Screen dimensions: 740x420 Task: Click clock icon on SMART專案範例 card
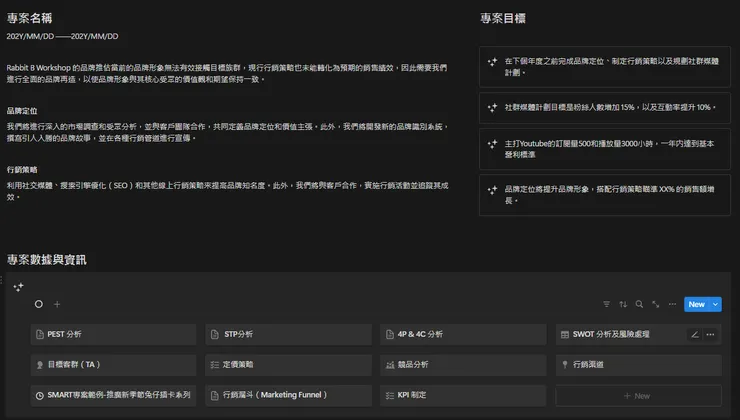40,395
